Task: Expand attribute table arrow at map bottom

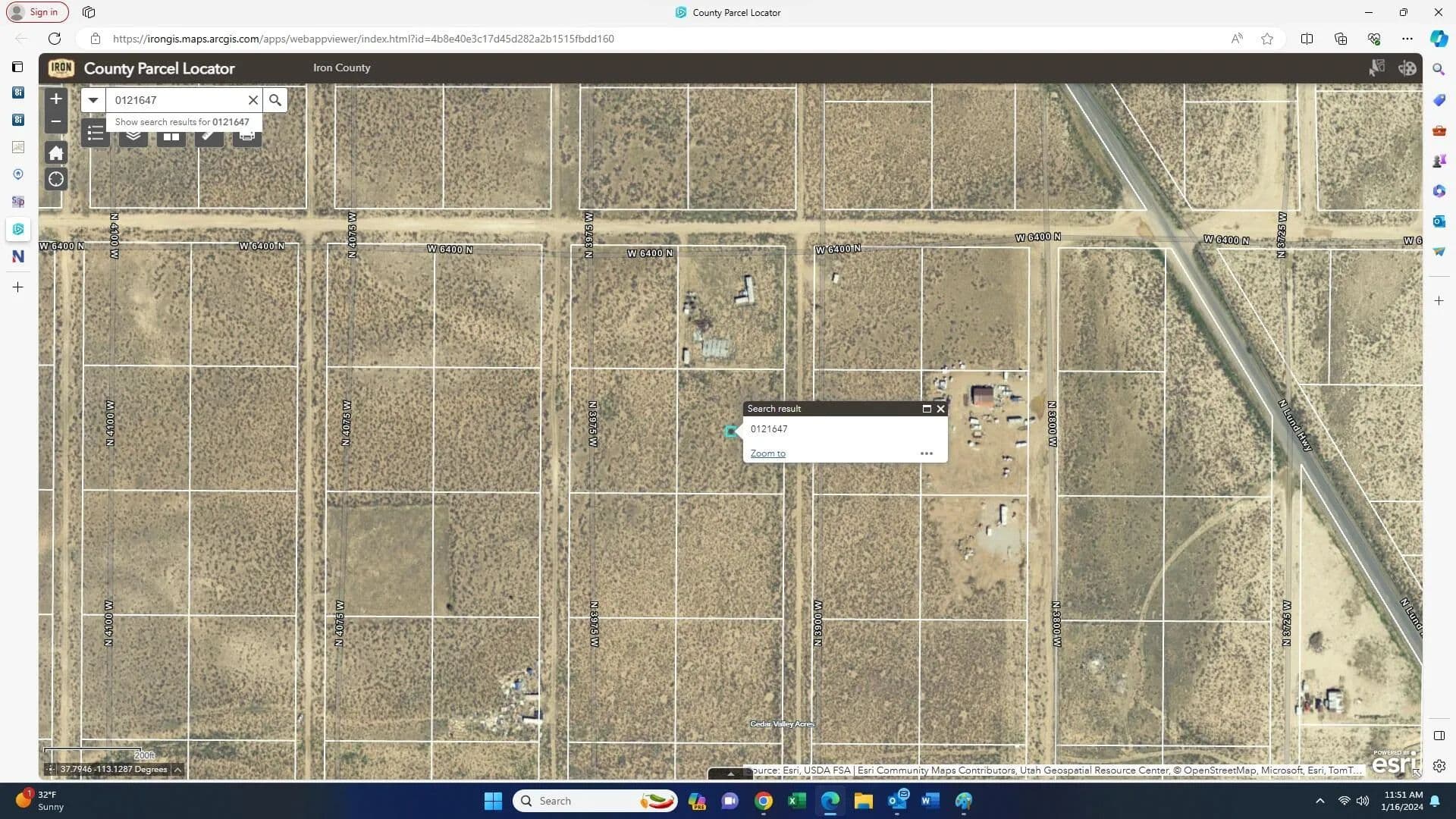Action: point(730,774)
